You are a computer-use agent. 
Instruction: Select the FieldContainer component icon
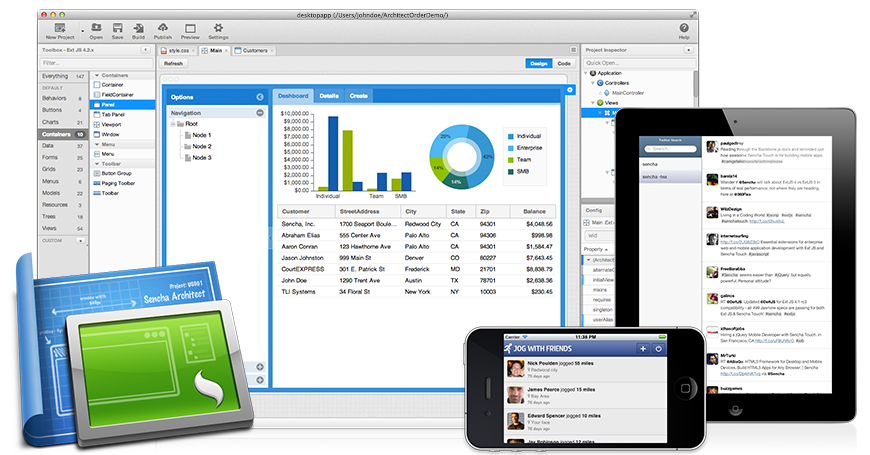[x=97, y=95]
